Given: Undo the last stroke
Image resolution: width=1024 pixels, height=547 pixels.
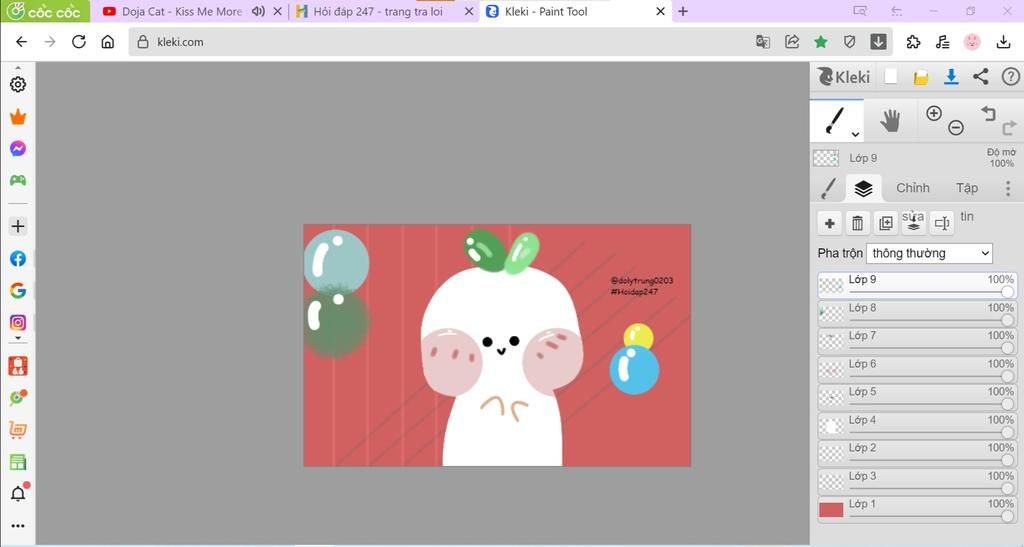Looking at the screenshot, I should click(x=988, y=114).
